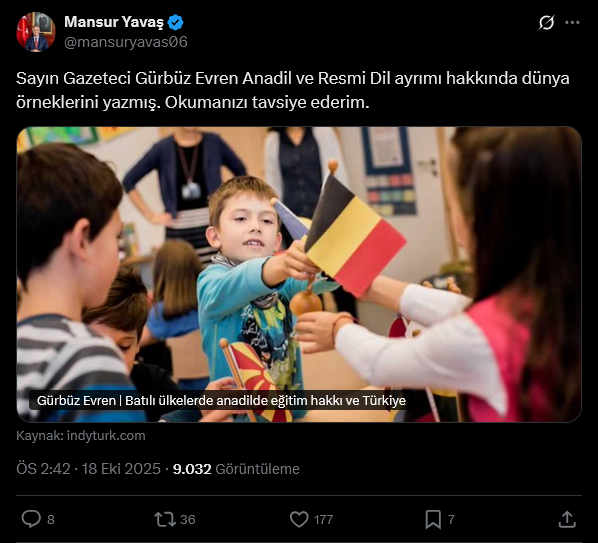This screenshot has width=598, height=543.
Task: Open Mansur Yavaş profile picture
Action: pos(36,32)
